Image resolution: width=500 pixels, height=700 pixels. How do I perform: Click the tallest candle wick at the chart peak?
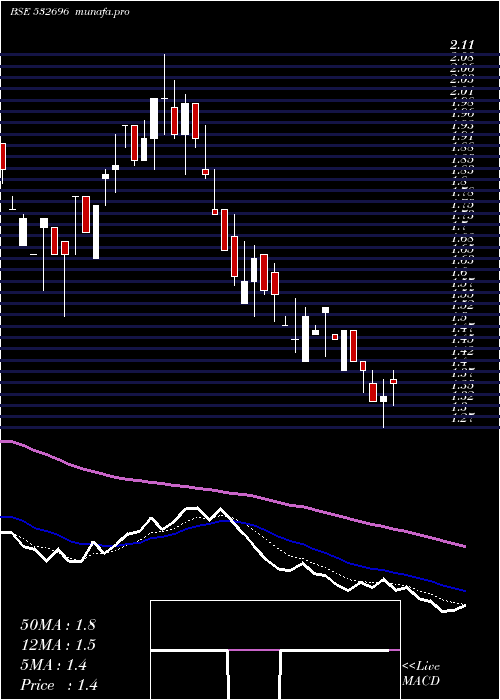click(x=164, y=94)
